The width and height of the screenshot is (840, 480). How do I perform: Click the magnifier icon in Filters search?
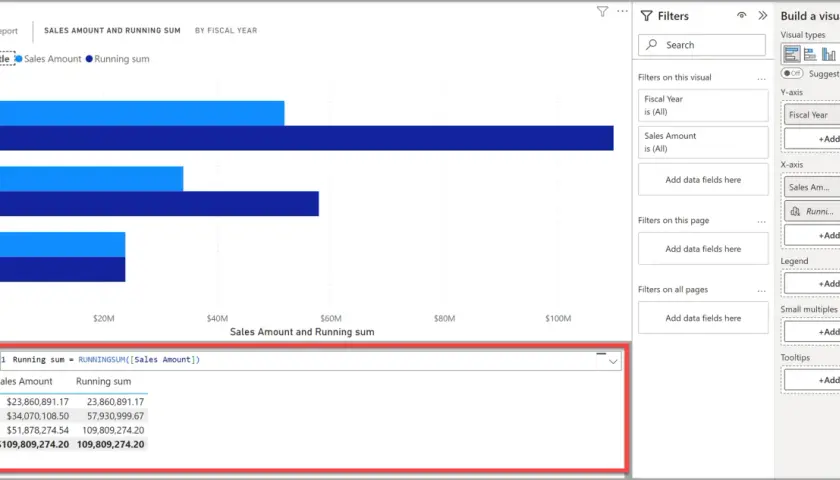651,44
